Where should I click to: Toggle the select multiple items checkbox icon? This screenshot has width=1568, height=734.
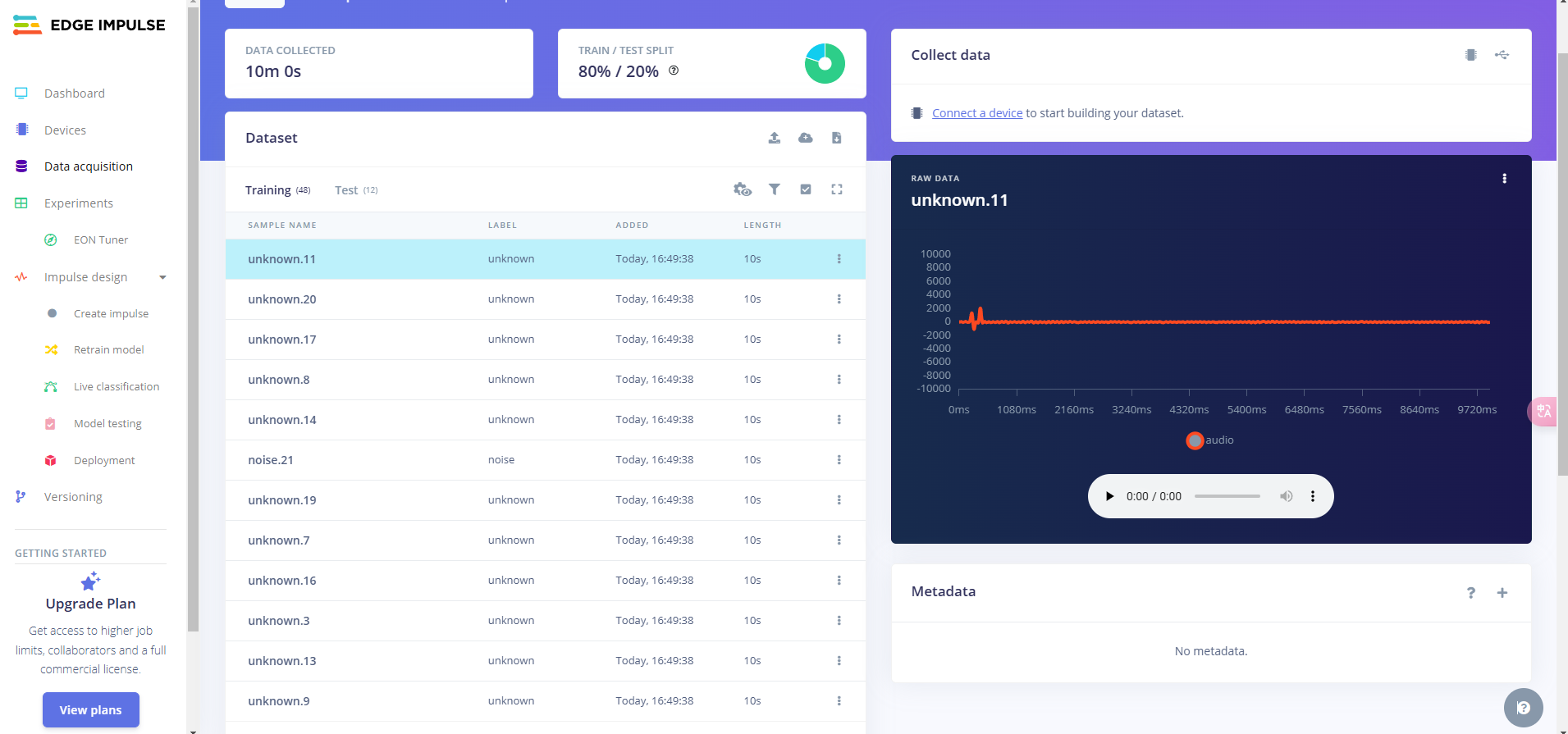tap(805, 189)
